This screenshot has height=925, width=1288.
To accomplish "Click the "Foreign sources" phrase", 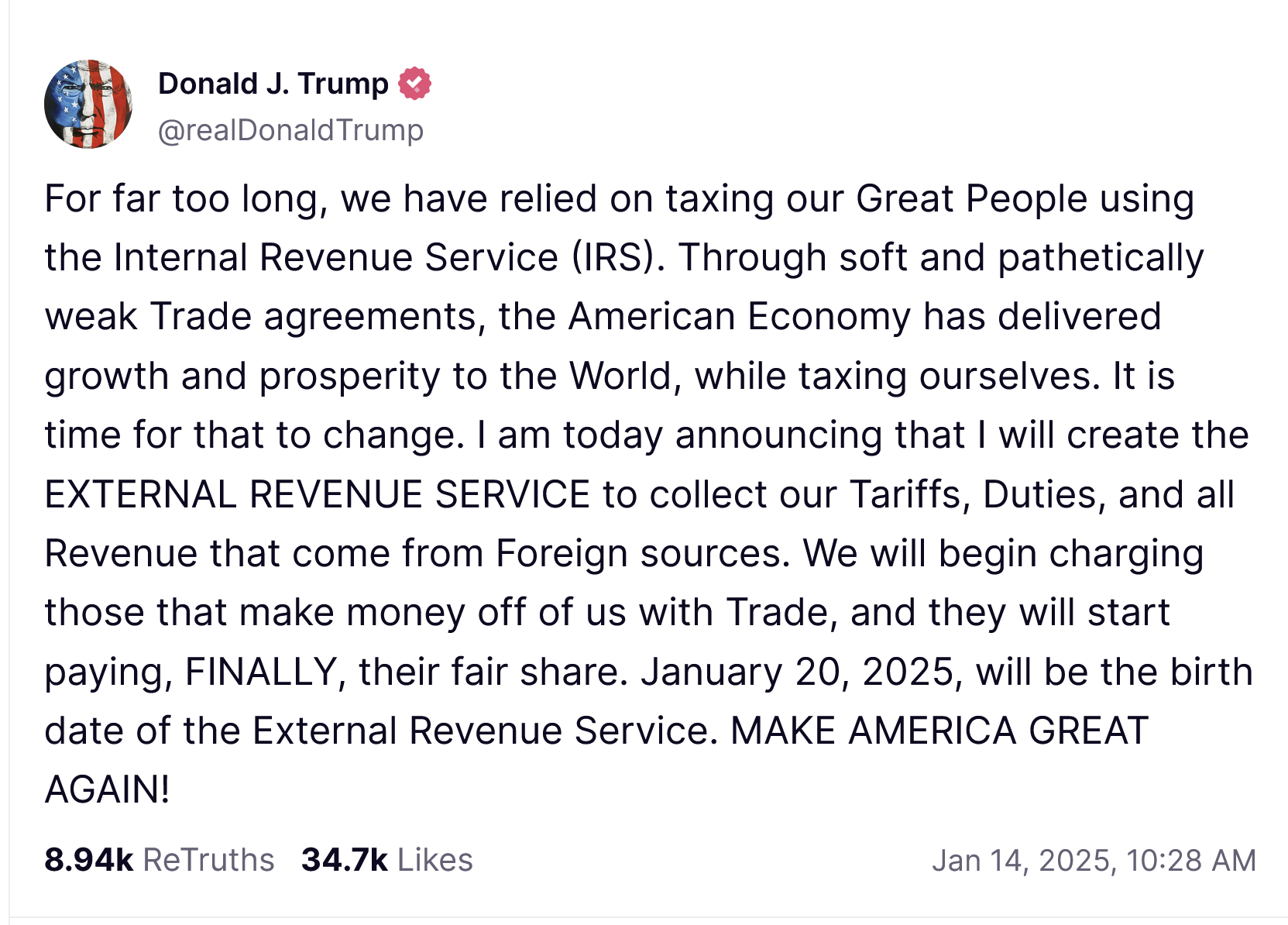I will [642, 554].
